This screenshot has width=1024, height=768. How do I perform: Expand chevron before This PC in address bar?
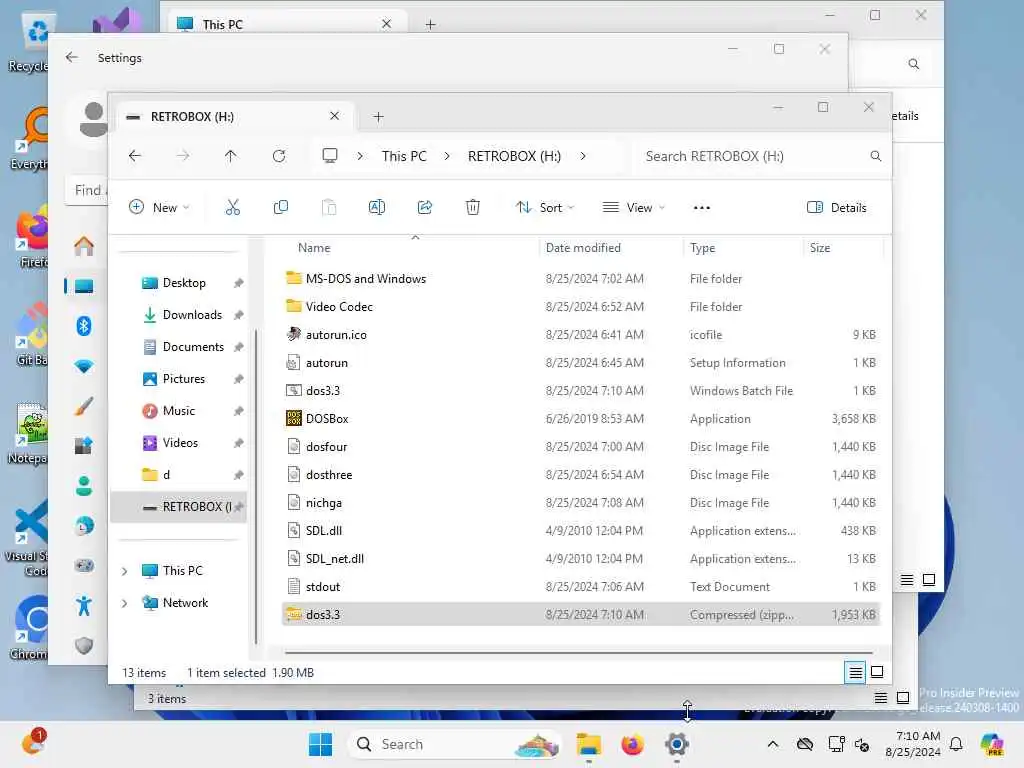(x=360, y=156)
